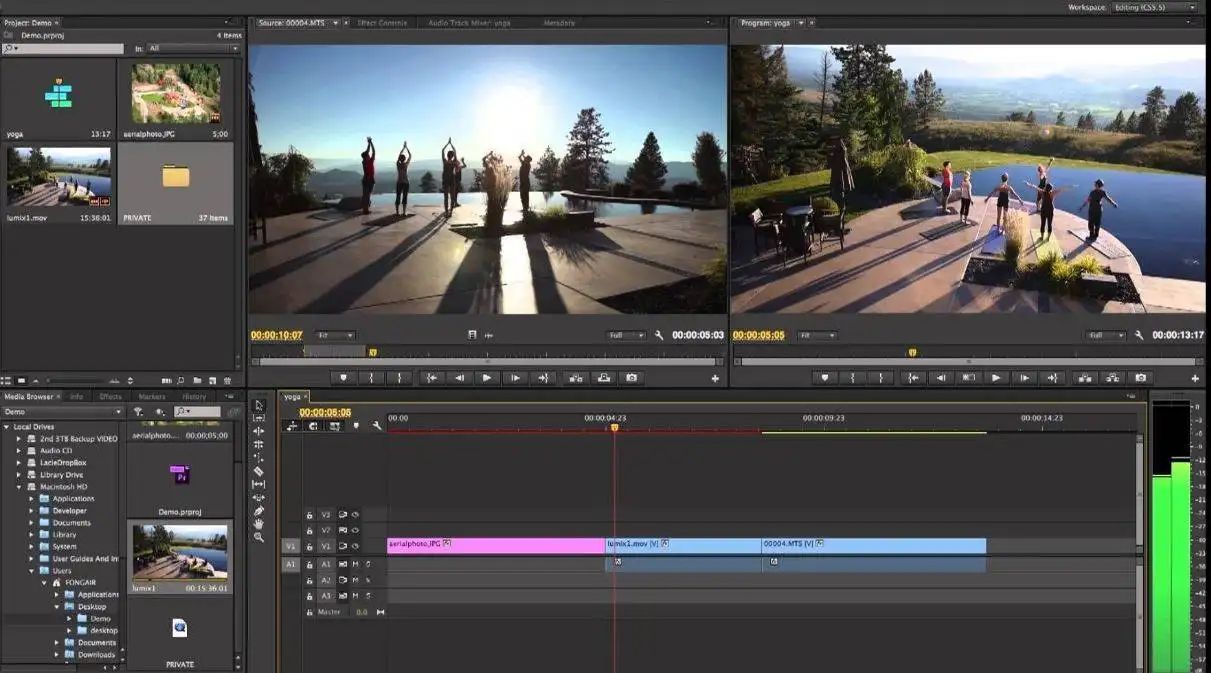1211x673 pixels.
Task: Enable Snap in the timeline header
Action: [x=313, y=426]
